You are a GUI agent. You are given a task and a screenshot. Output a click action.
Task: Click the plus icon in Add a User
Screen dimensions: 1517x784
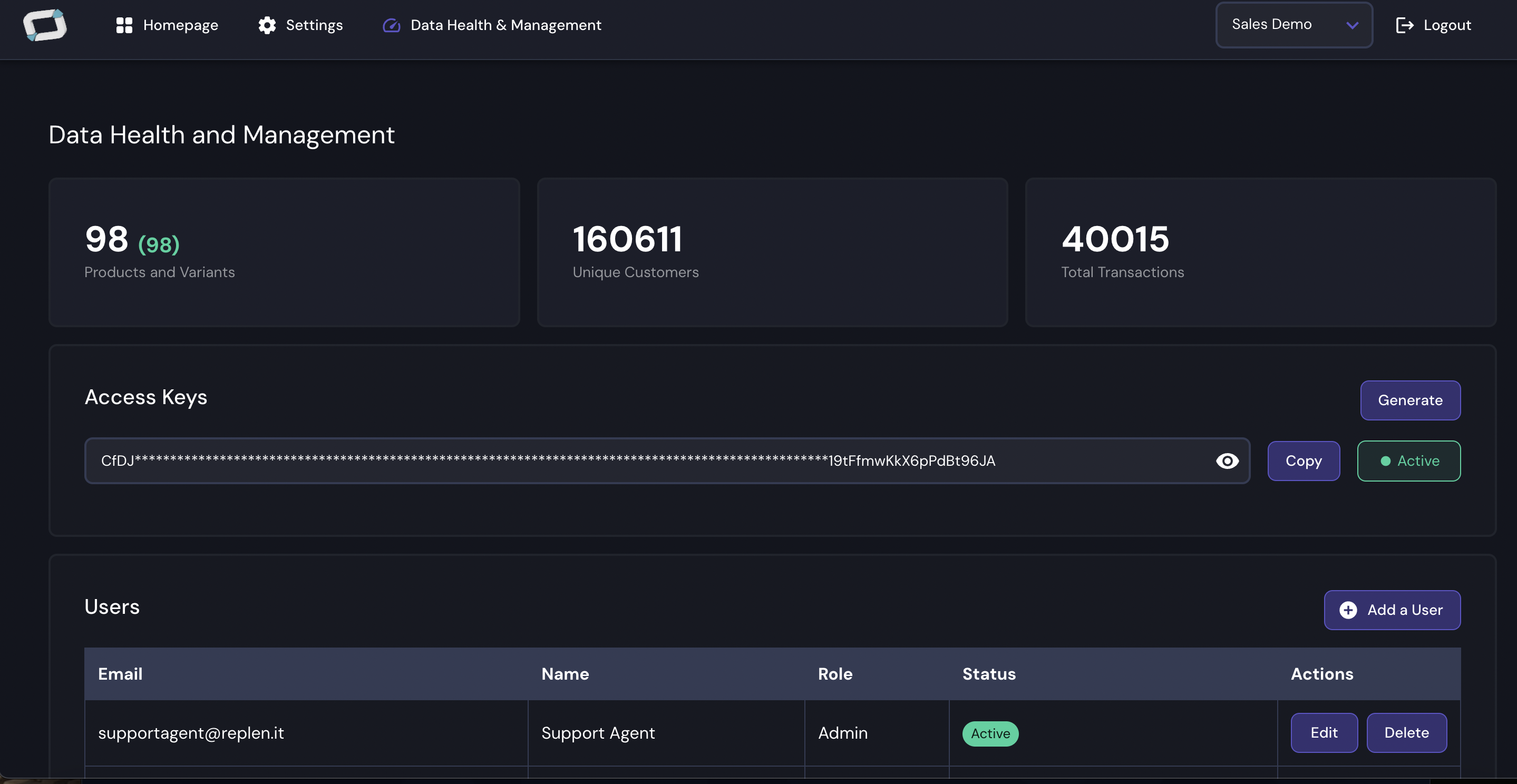1348,610
